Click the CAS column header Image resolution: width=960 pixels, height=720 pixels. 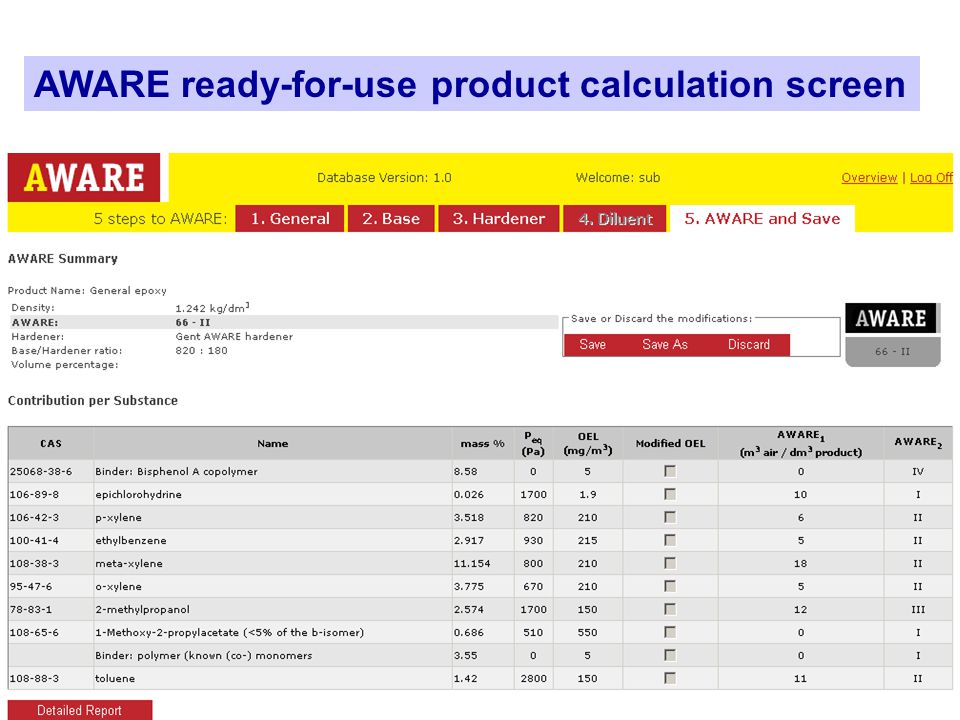coord(51,443)
